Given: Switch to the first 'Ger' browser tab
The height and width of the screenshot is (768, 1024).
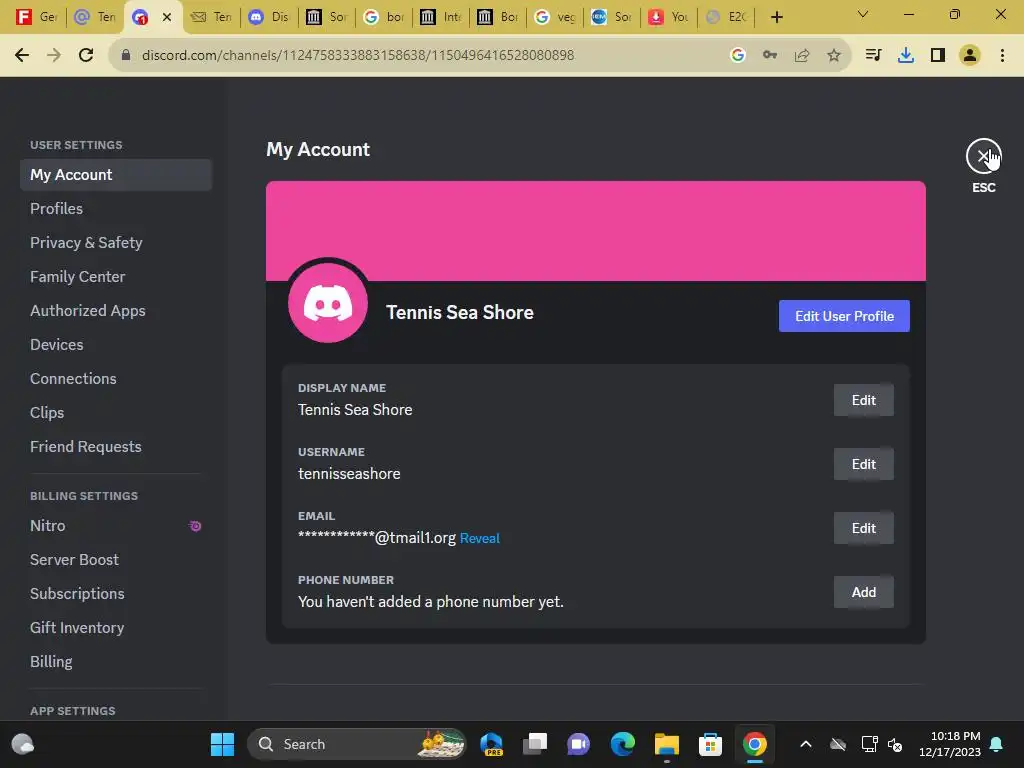Looking at the screenshot, I should [x=36, y=17].
